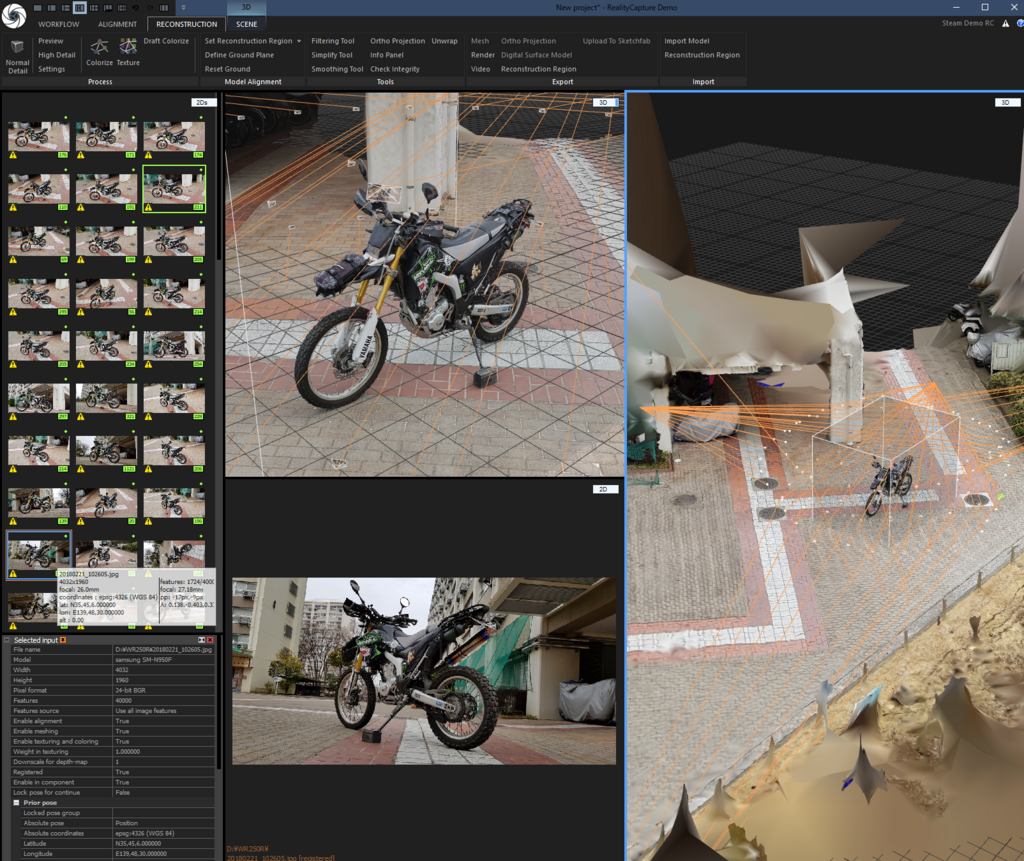Click the Absolute pose Position value
The height and width of the screenshot is (861, 1024).
click(x=164, y=823)
